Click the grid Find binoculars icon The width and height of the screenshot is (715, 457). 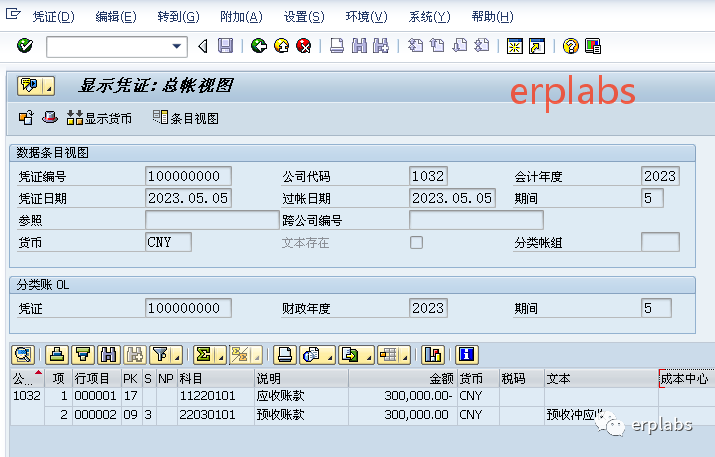109,355
